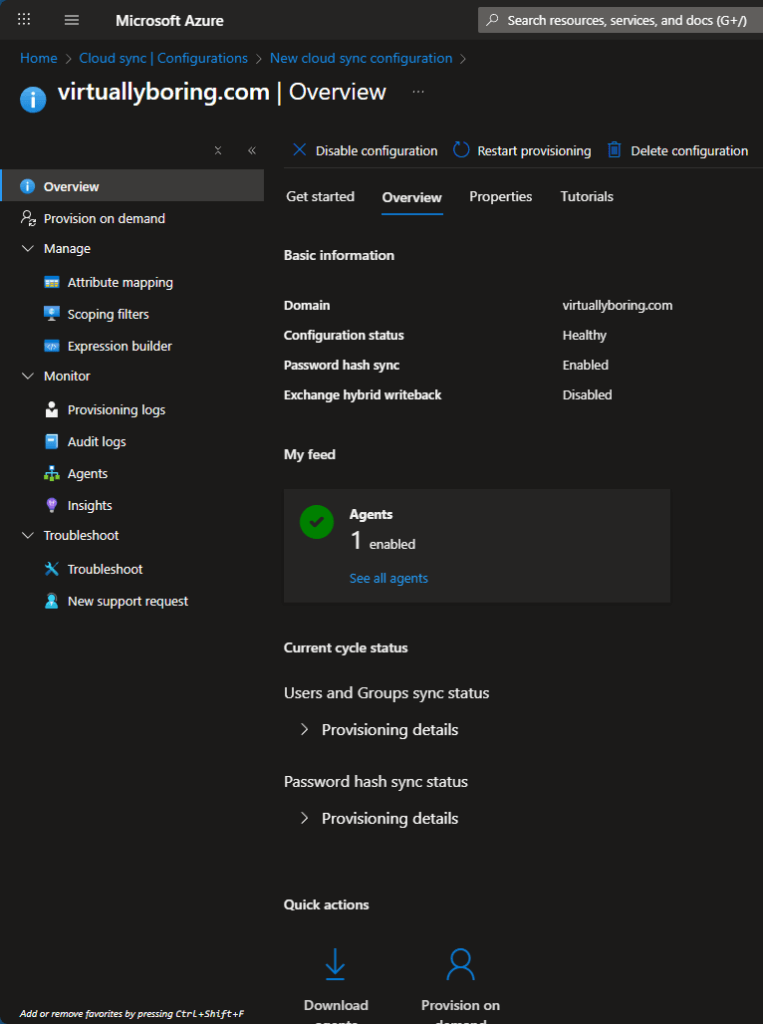This screenshot has width=763, height=1024.
Task: Collapse the Monitor section chevron
Action: pyautogui.click(x=27, y=376)
